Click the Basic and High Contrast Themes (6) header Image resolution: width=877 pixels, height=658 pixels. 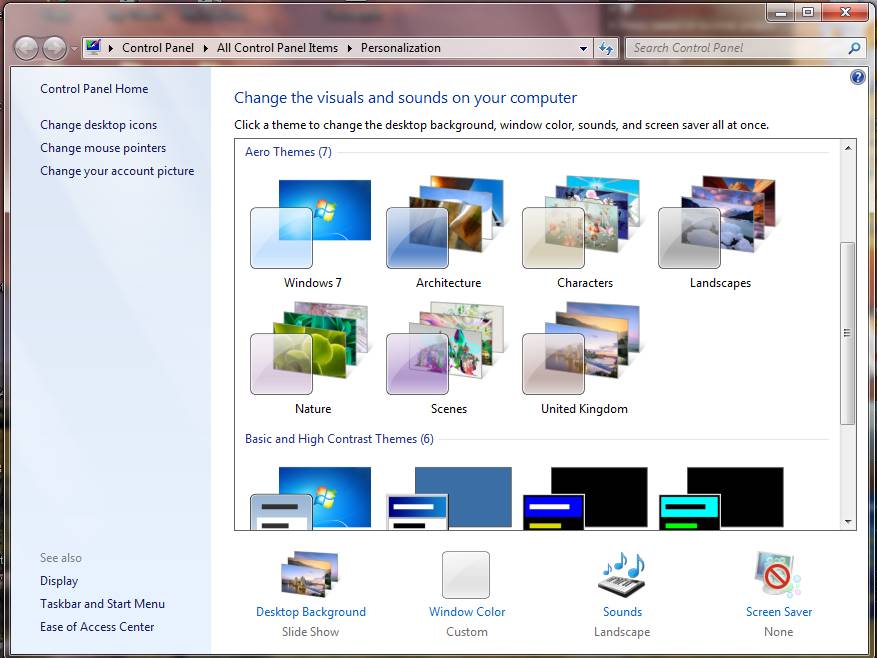(339, 439)
